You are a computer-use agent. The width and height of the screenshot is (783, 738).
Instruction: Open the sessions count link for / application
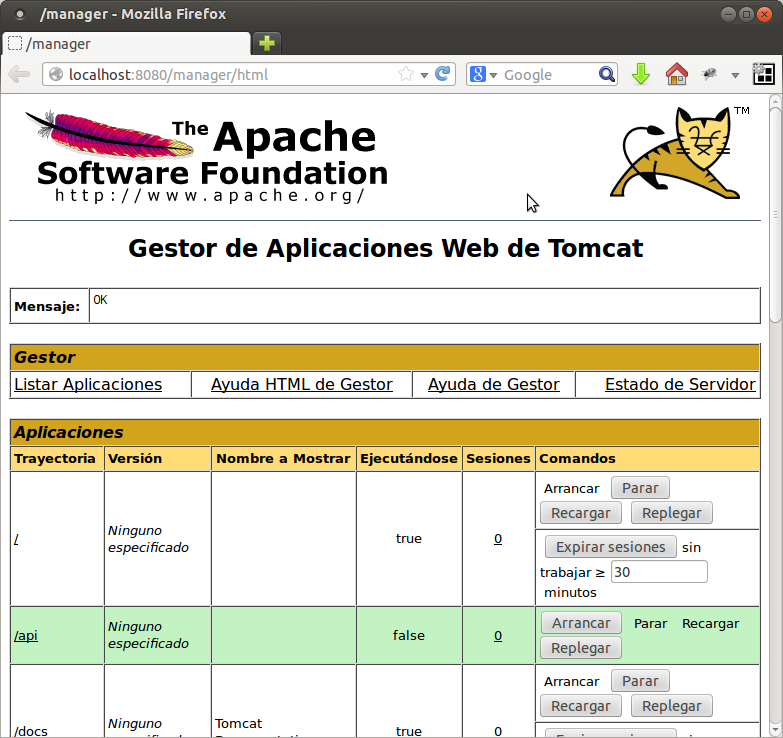pyautogui.click(x=498, y=539)
